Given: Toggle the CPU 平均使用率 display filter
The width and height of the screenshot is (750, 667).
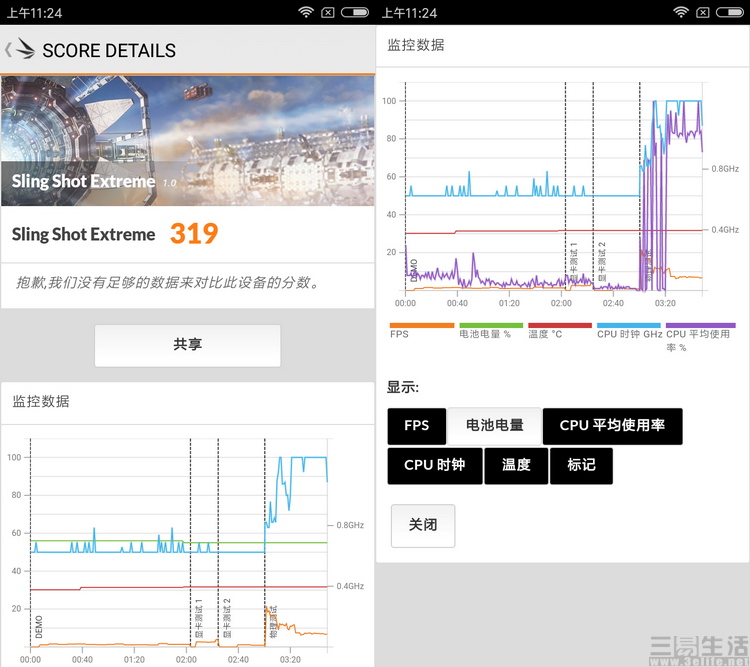Looking at the screenshot, I should click(x=612, y=426).
